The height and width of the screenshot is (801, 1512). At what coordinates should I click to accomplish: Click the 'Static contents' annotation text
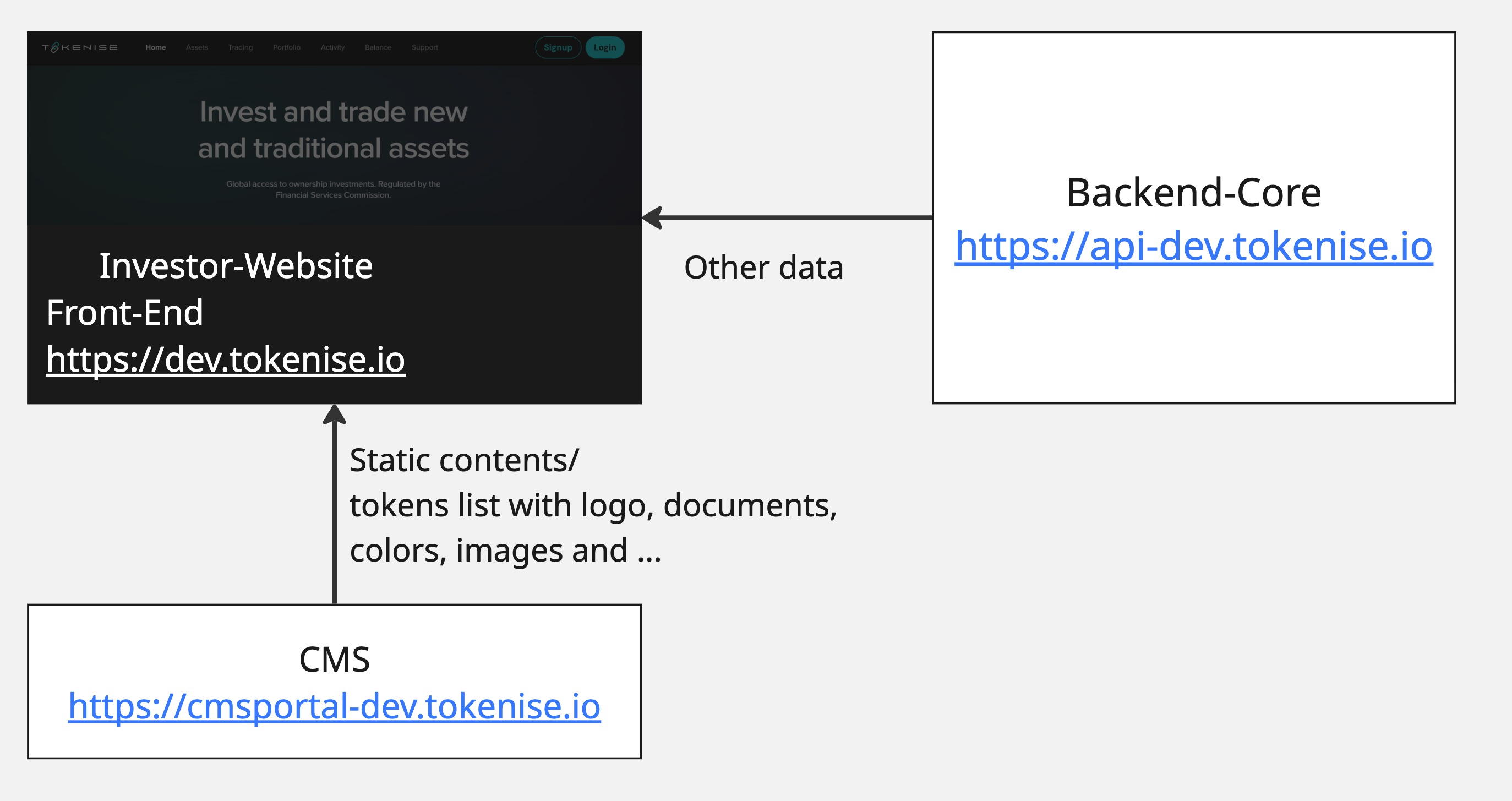pos(465,460)
